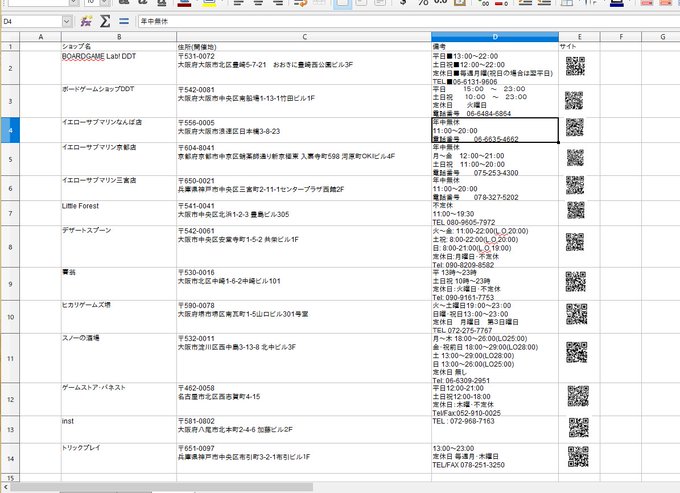Click address cell 〒604-8041
Image resolution: width=680 pixels, height=493 pixels.
click(x=304, y=159)
